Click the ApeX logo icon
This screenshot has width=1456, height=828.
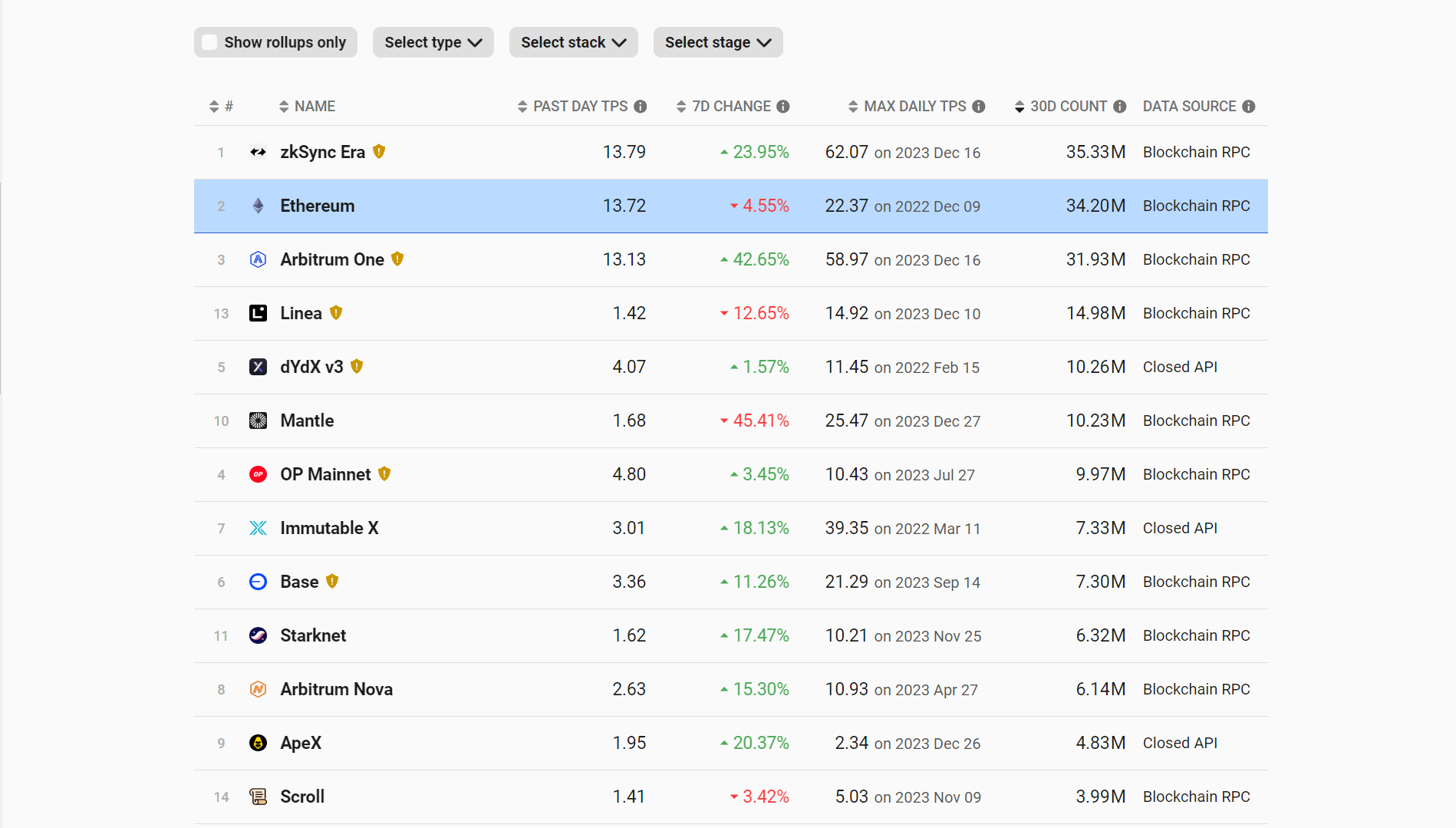click(x=259, y=743)
